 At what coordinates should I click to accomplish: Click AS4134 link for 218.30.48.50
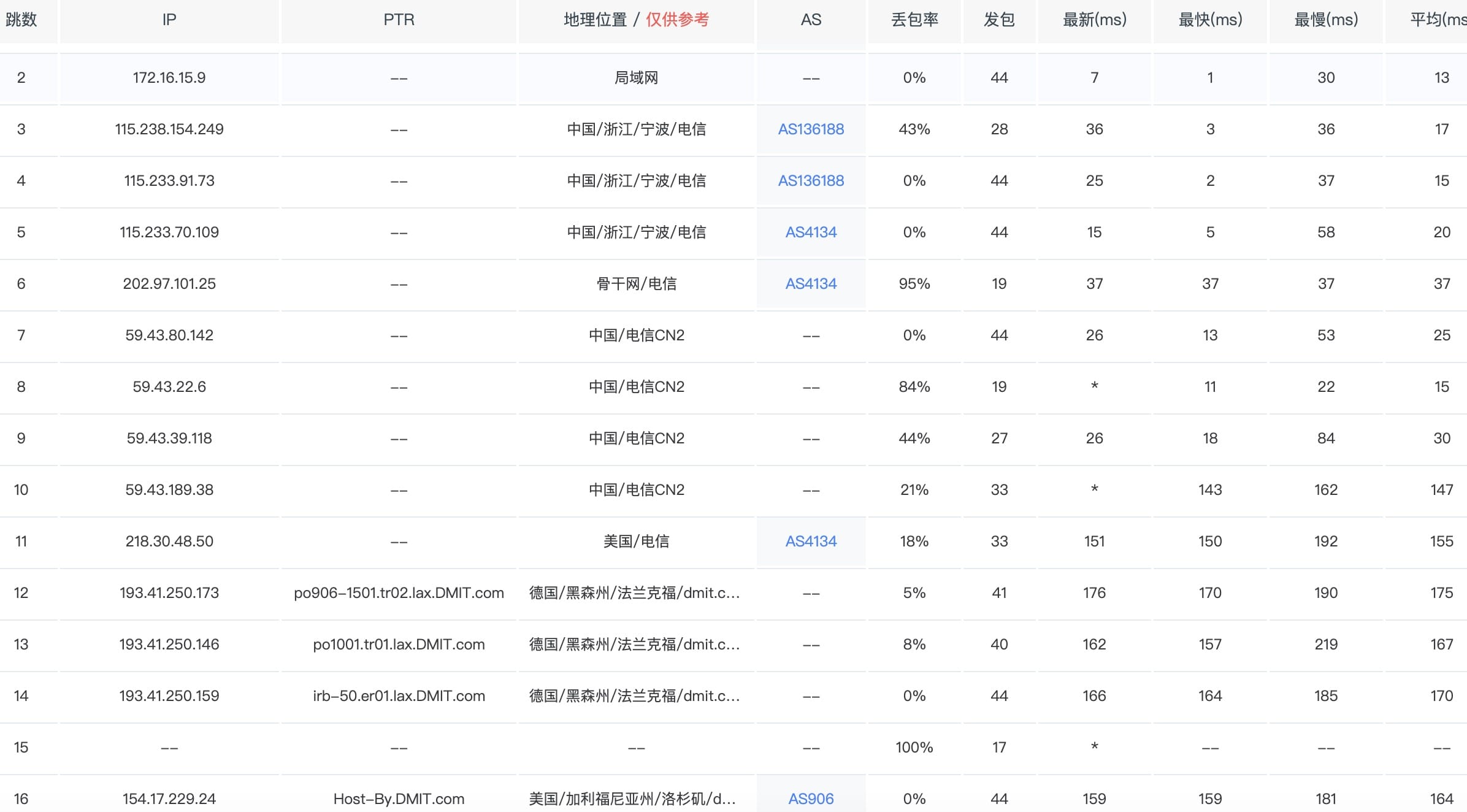click(811, 542)
